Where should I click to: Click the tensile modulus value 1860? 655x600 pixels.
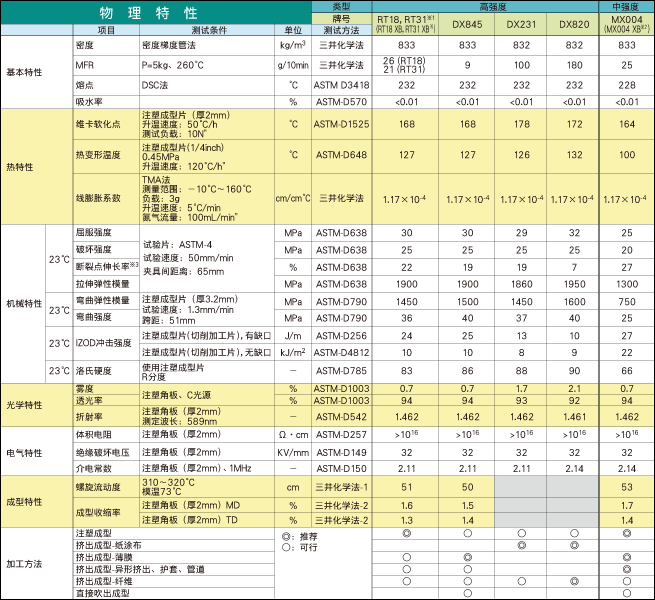[x=521, y=284]
